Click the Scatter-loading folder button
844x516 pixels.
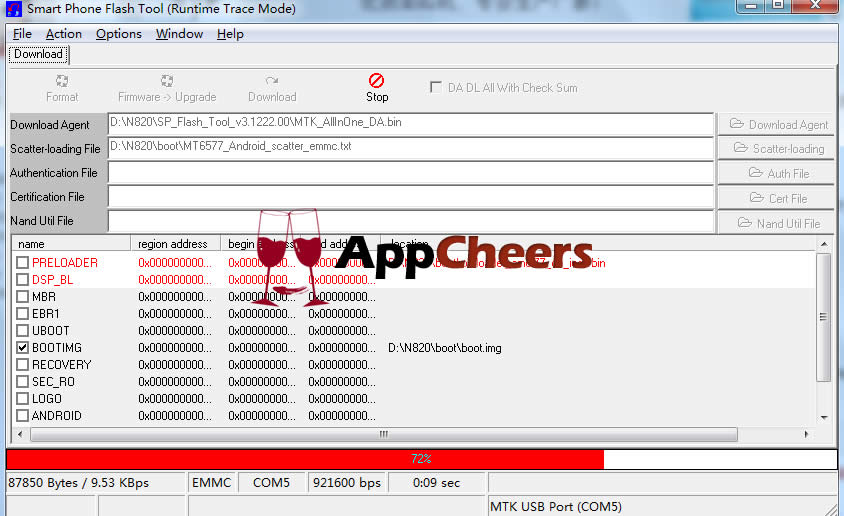point(778,148)
